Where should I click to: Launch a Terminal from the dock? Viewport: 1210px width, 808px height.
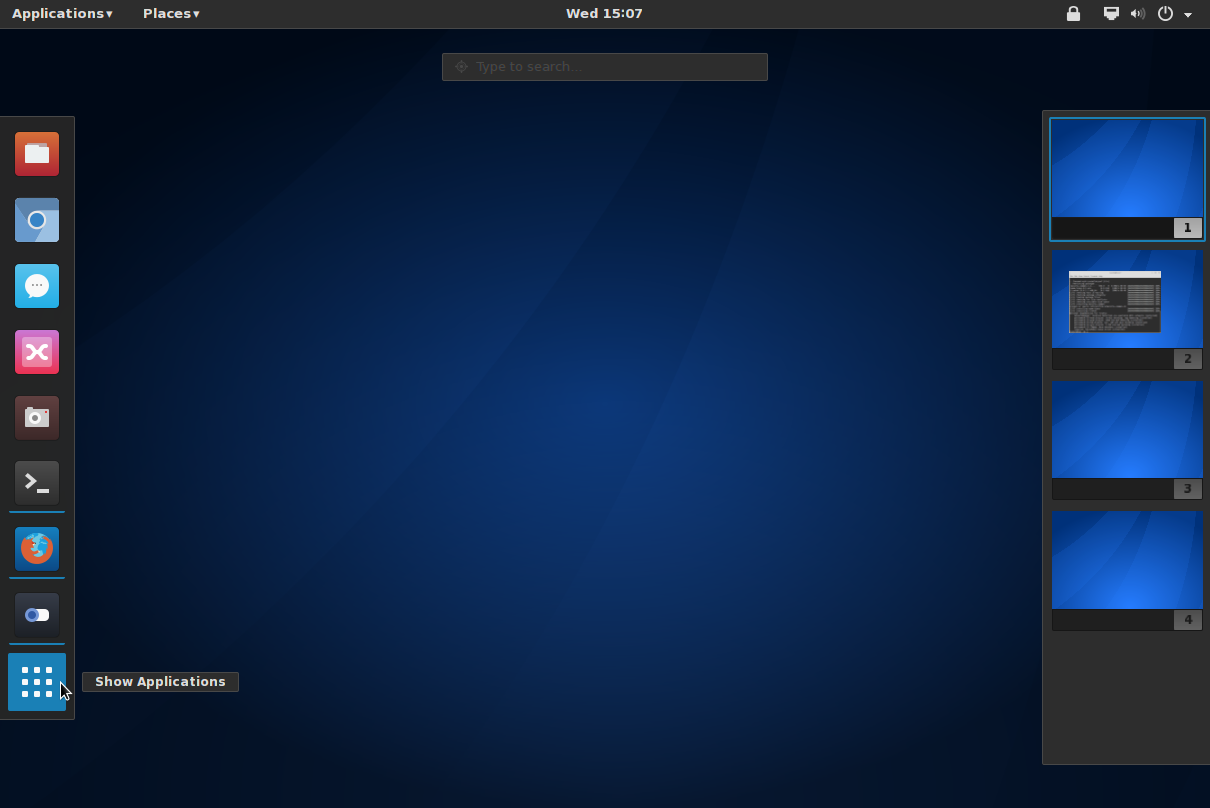[x=37, y=483]
